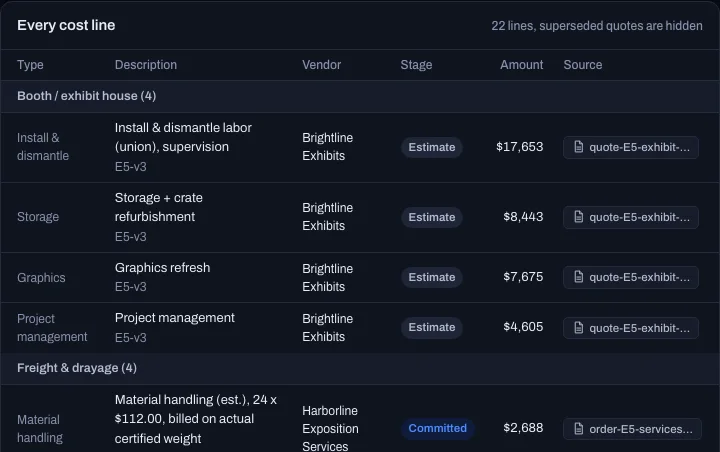The image size is (720, 452).
Task: Open document icon in Graphics row source chip
Action: [579, 277]
